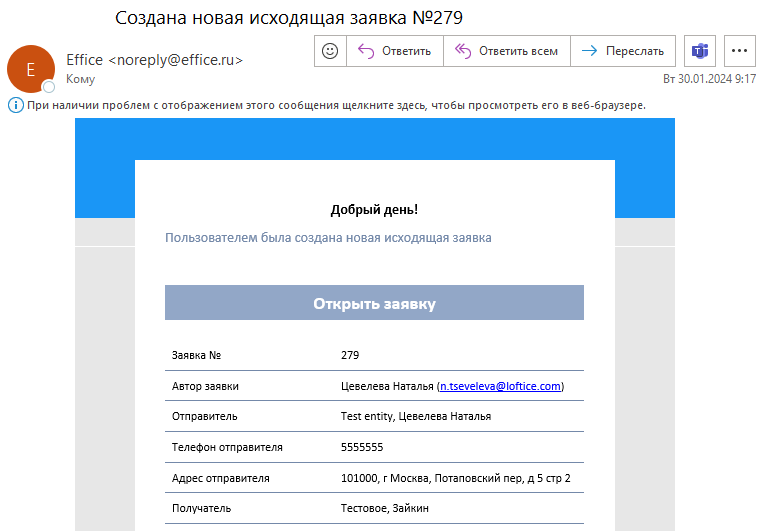This screenshot has height=531, width=763.
Task: Click the Добрый день! greeting heading
Action: pos(374,210)
